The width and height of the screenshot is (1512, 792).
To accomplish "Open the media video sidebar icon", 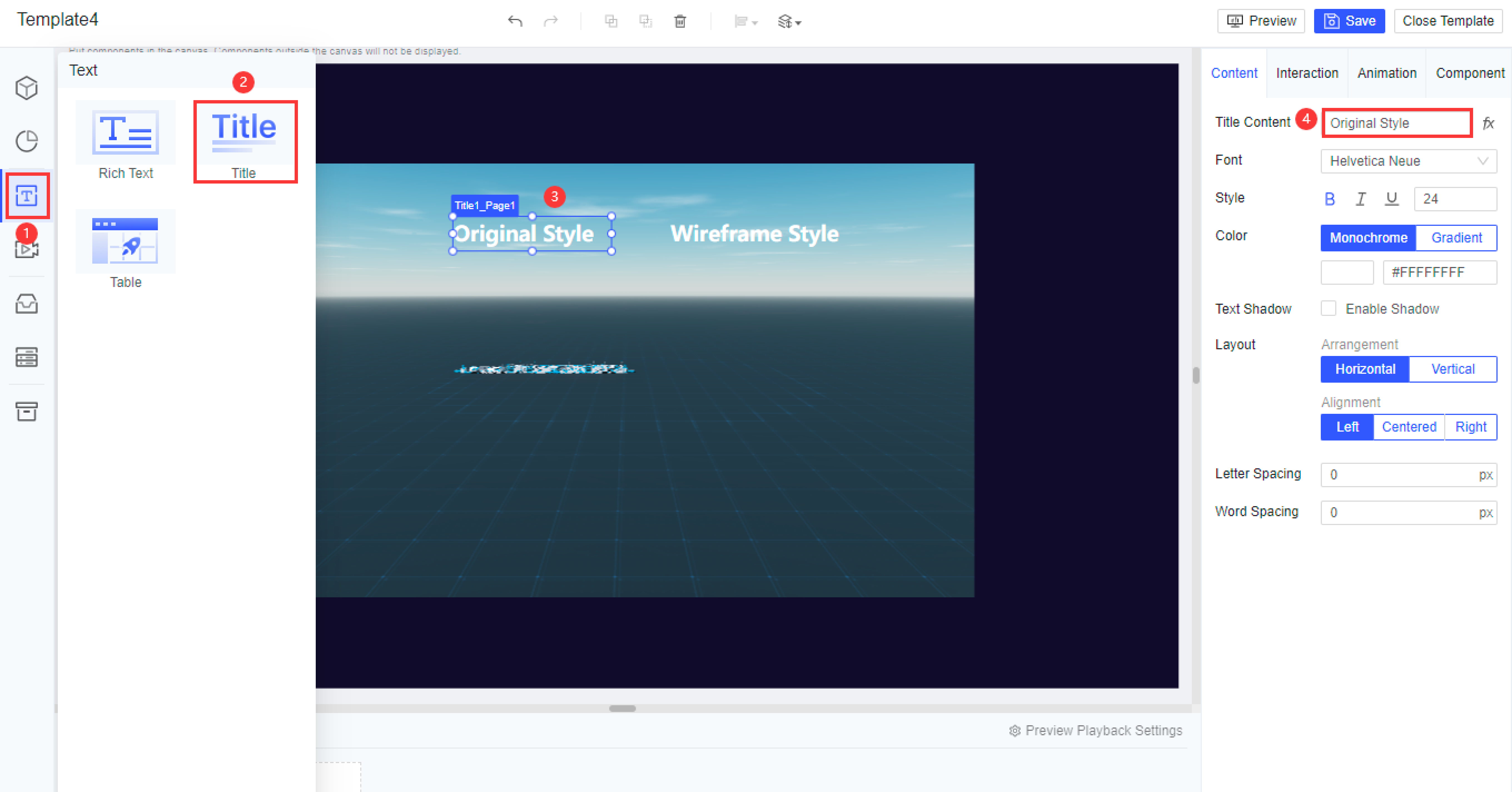I will [x=26, y=249].
